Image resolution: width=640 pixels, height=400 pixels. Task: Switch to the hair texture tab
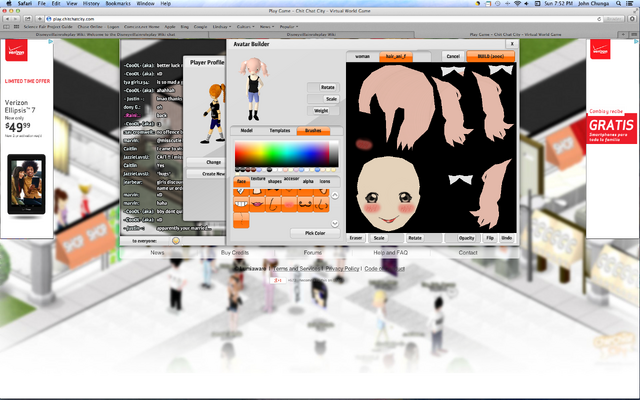coord(396,56)
